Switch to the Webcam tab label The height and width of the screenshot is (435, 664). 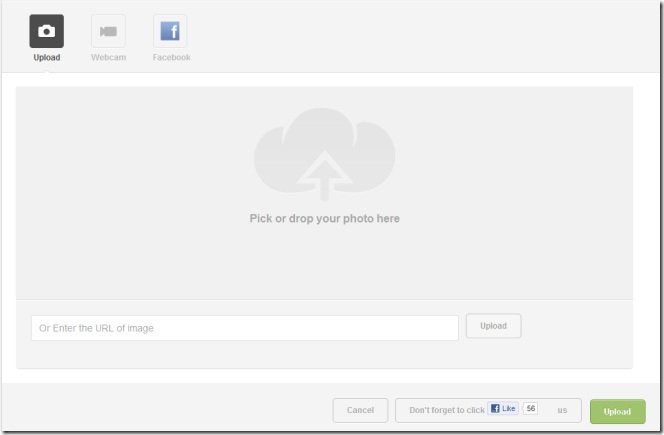[x=108, y=57]
